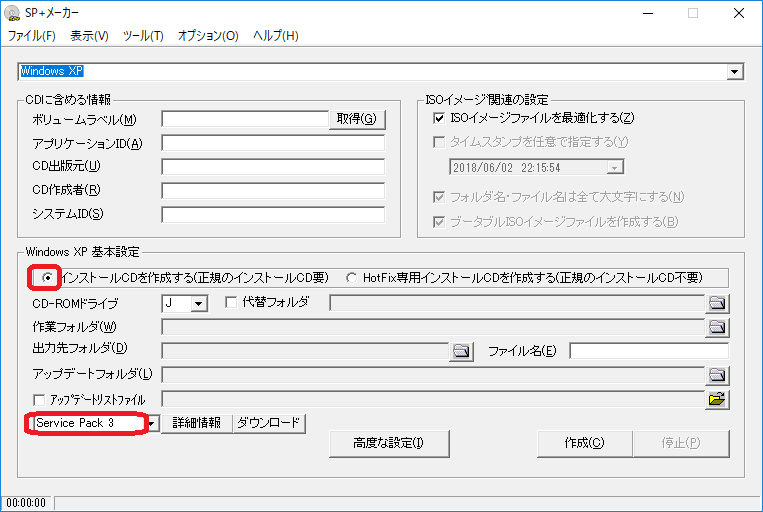Select HotFix専用インストールCDを作成する radio button
Screen dimensions: 763x512
(351, 278)
